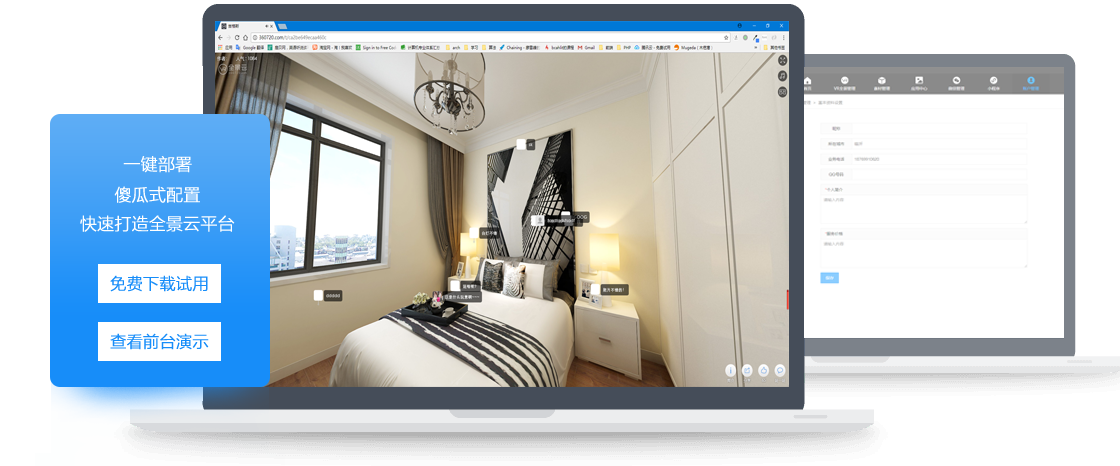Click the 查看前台演示 button
Image resolution: width=1120 pixels, height=466 pixels.
click(159, 342)
